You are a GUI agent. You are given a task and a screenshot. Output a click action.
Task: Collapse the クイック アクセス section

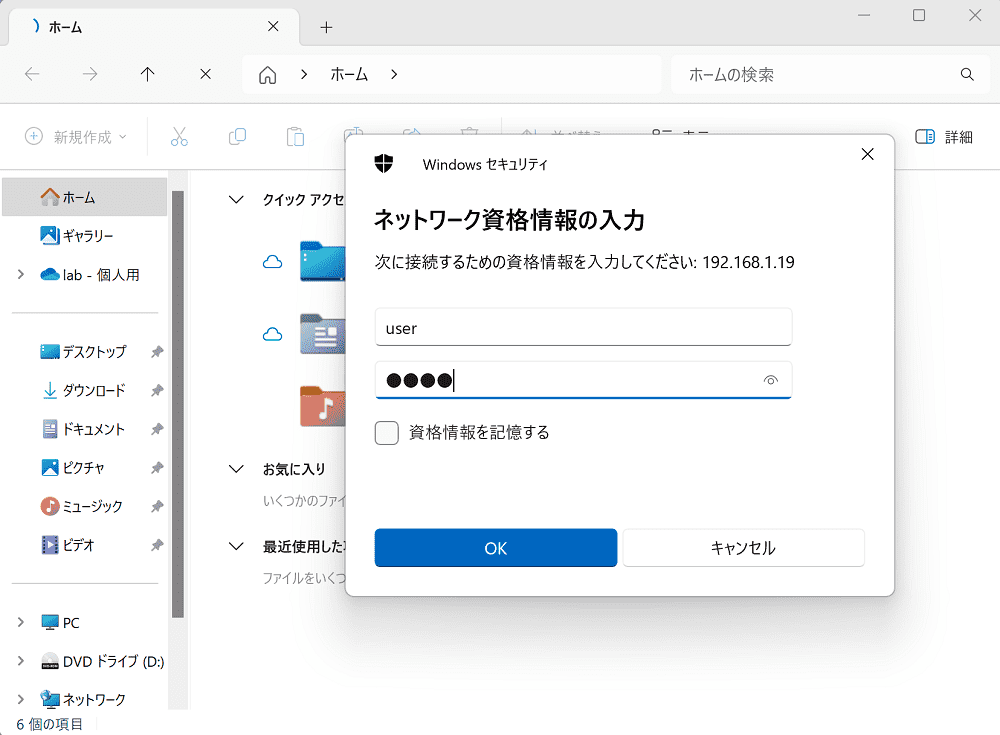click(236, 200)
